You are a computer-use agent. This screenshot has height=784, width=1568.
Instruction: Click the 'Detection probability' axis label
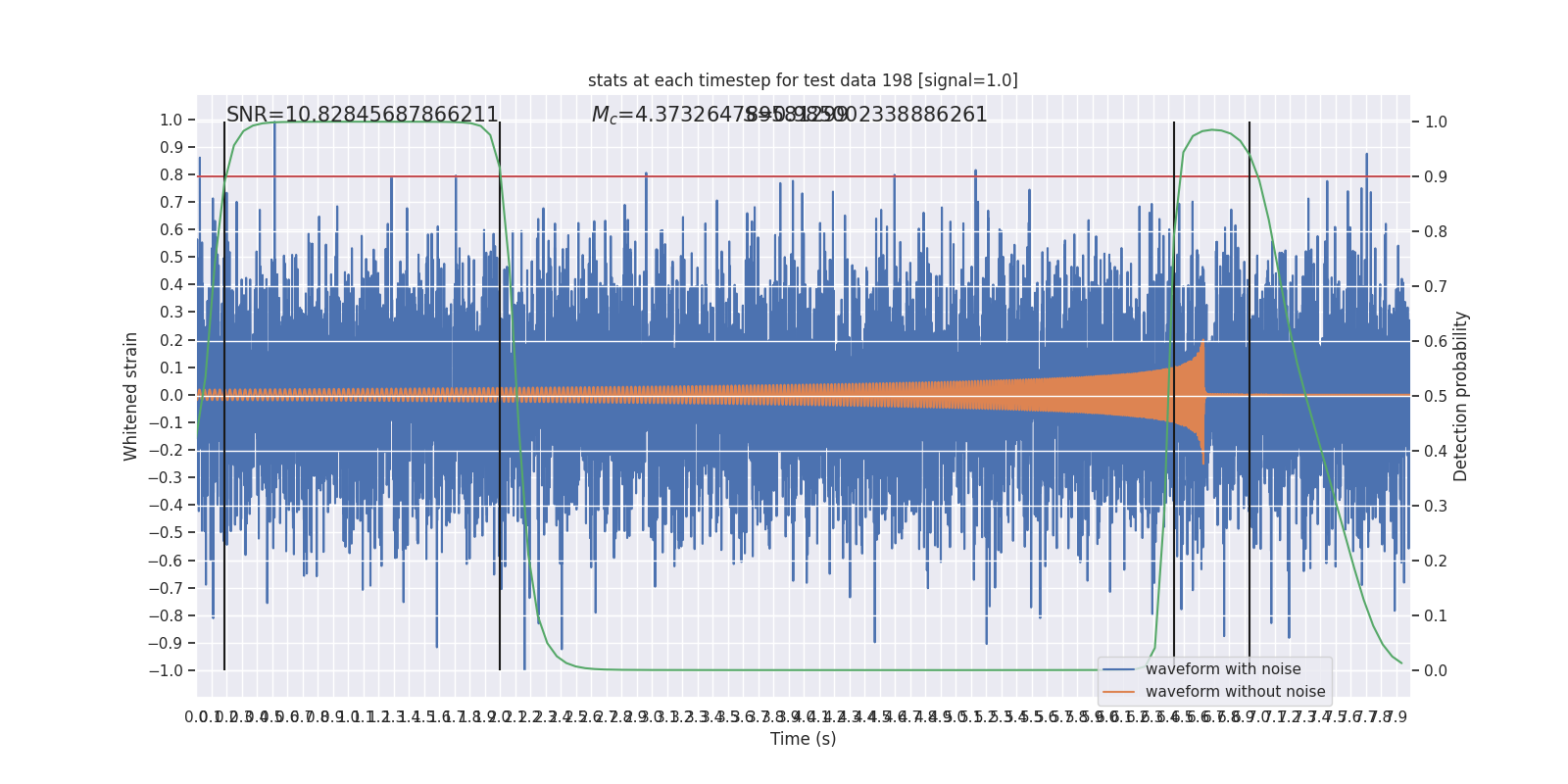coord(1461,396)
